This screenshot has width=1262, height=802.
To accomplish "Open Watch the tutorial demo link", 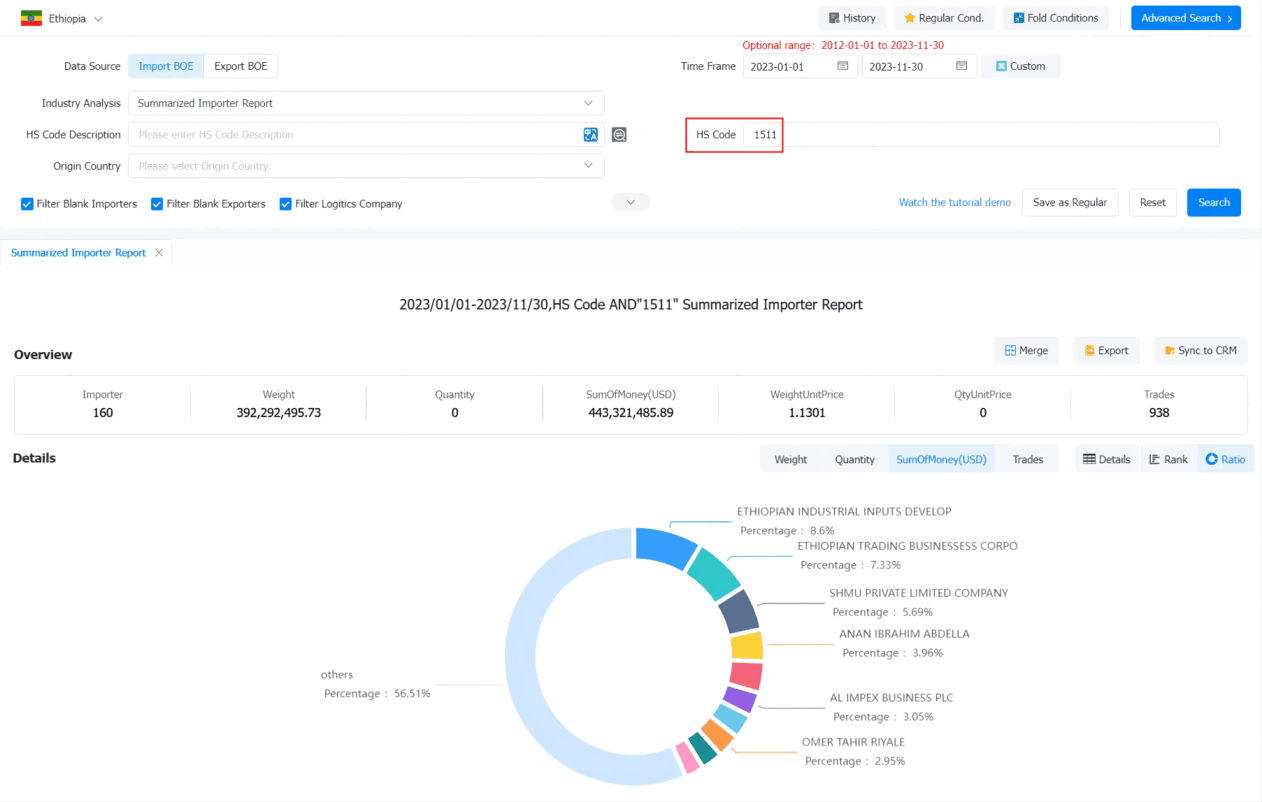I will pos(955,202).
